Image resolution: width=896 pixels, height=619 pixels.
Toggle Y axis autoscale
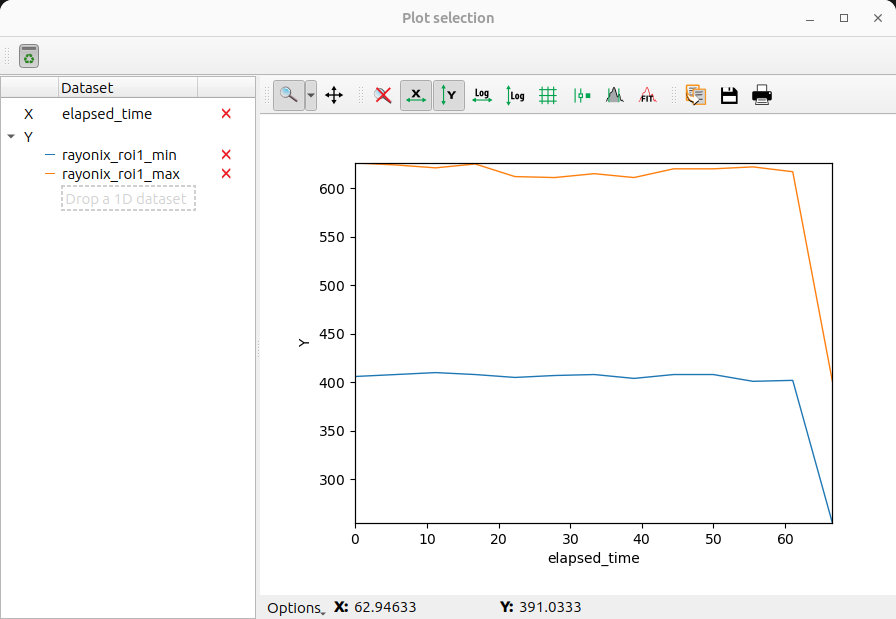click(x=448, y=95)
